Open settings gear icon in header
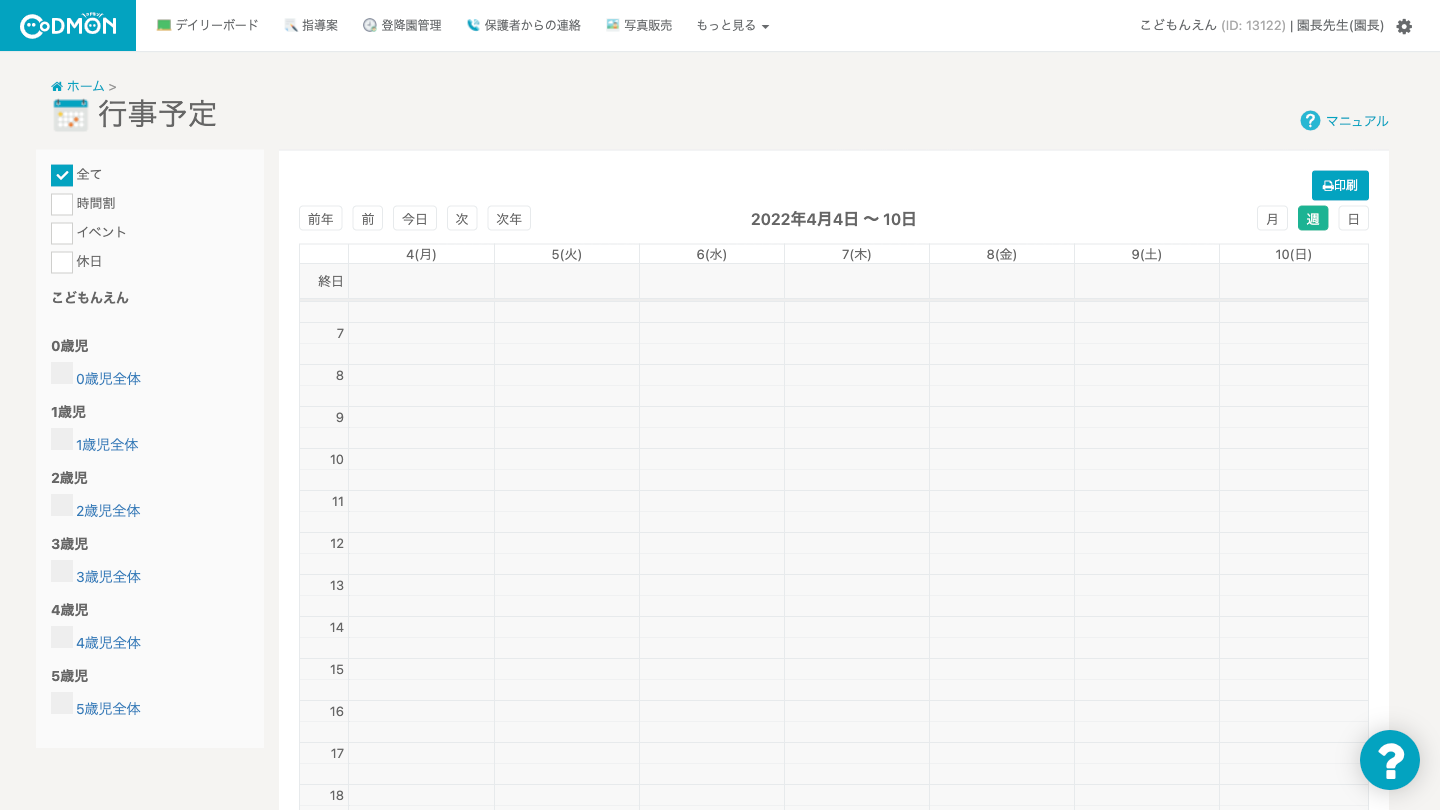The image size is (1440, 810). point(1404,26)
